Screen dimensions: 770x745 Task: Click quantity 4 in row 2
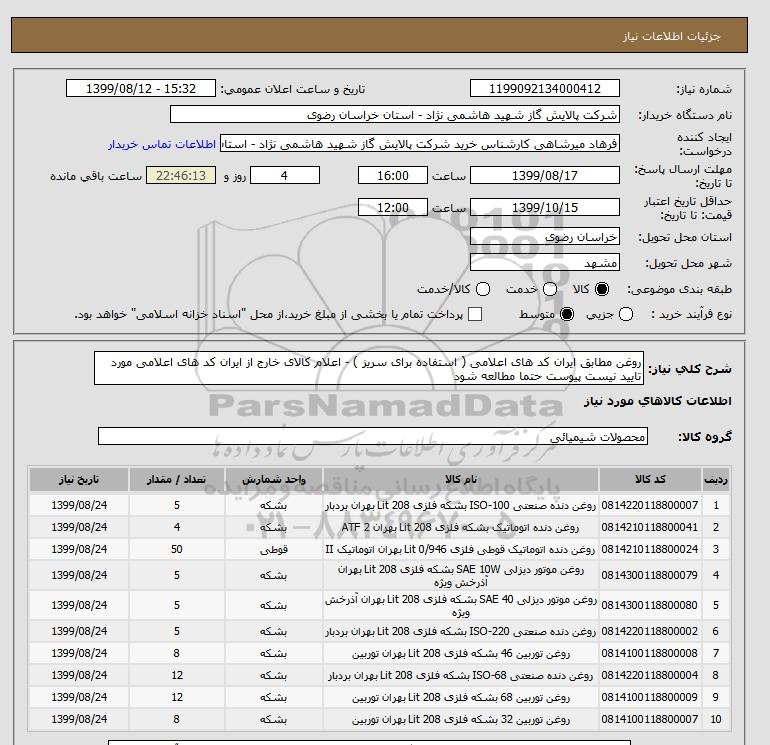pyautogui.click(x=177, y=527)
